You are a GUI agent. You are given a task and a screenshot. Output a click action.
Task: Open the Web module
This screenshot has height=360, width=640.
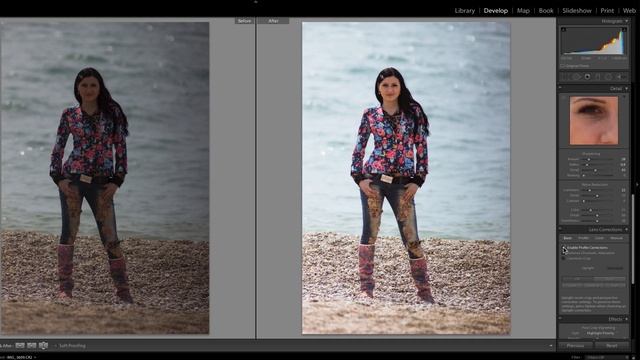[x=629, y=11]
